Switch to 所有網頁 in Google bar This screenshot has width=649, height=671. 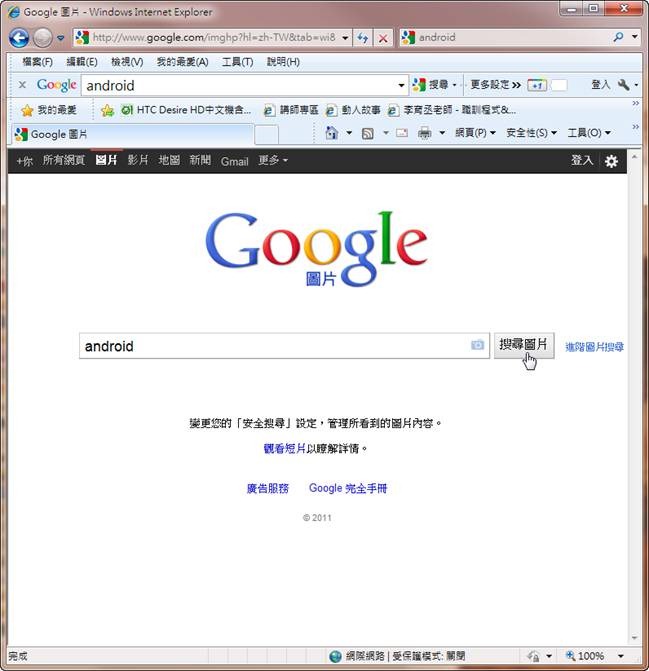pos(63,160)
